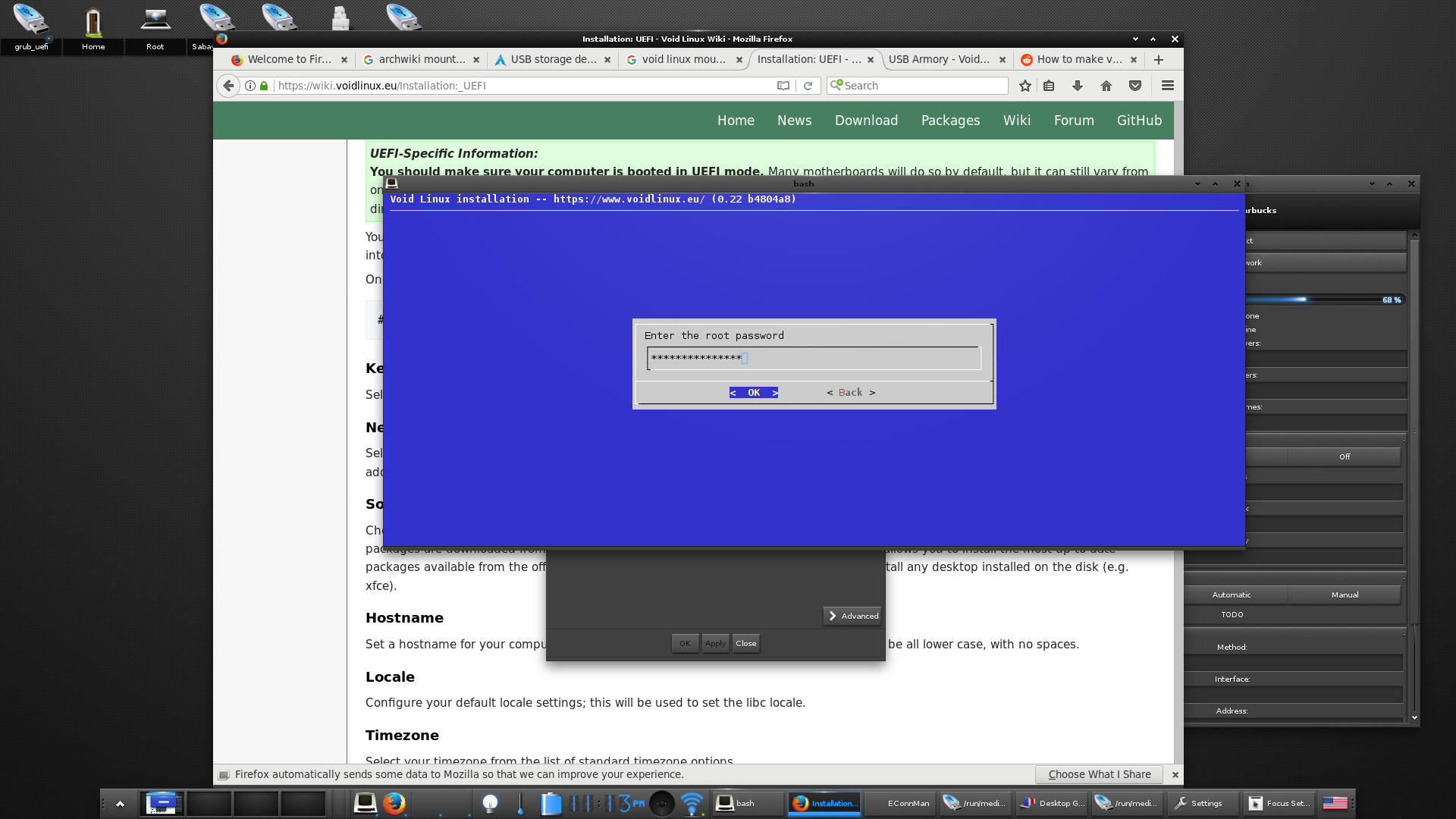This screenshot has width=1456, height=819.
Task: Click the US flag keyboard layout icon
Action: pos(1335,803)
